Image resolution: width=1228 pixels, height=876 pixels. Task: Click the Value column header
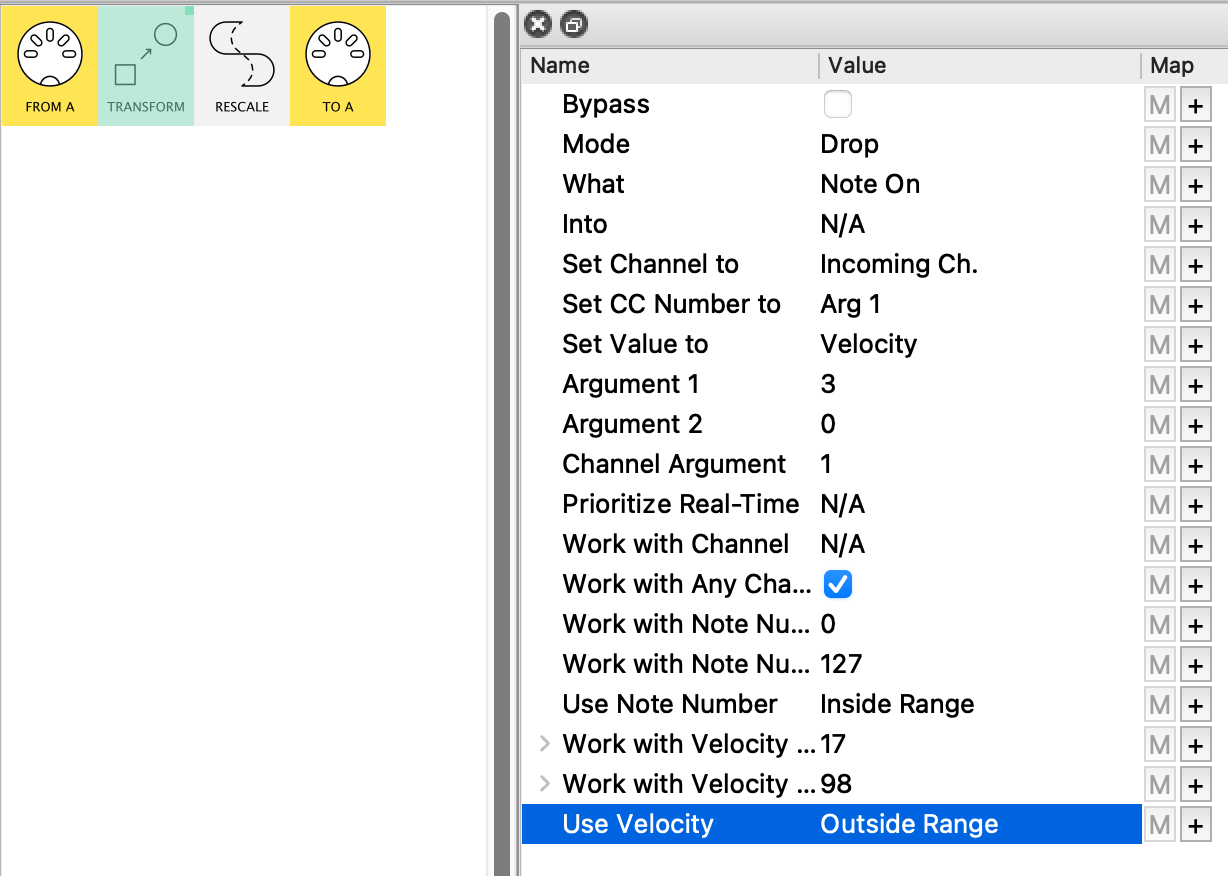[x=857, y=66]
